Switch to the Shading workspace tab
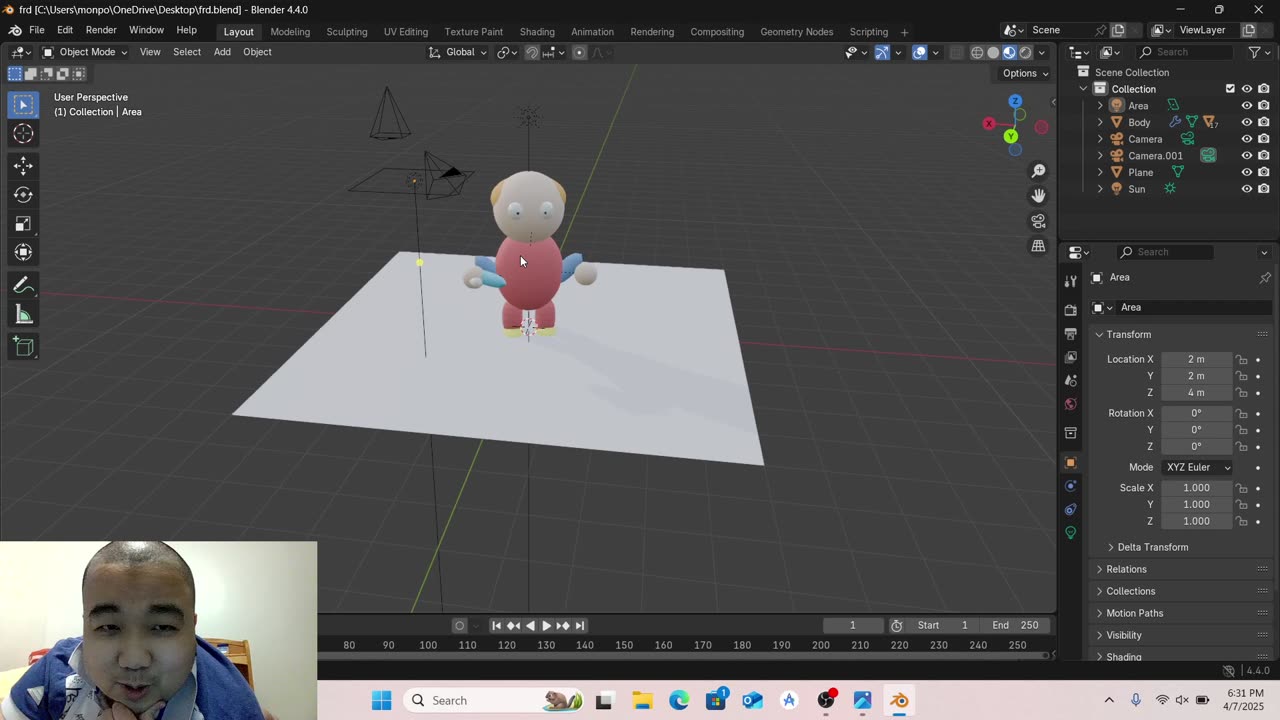This screenshot has height=720, width=1280. pyautogui.click(x=537, y=31)
